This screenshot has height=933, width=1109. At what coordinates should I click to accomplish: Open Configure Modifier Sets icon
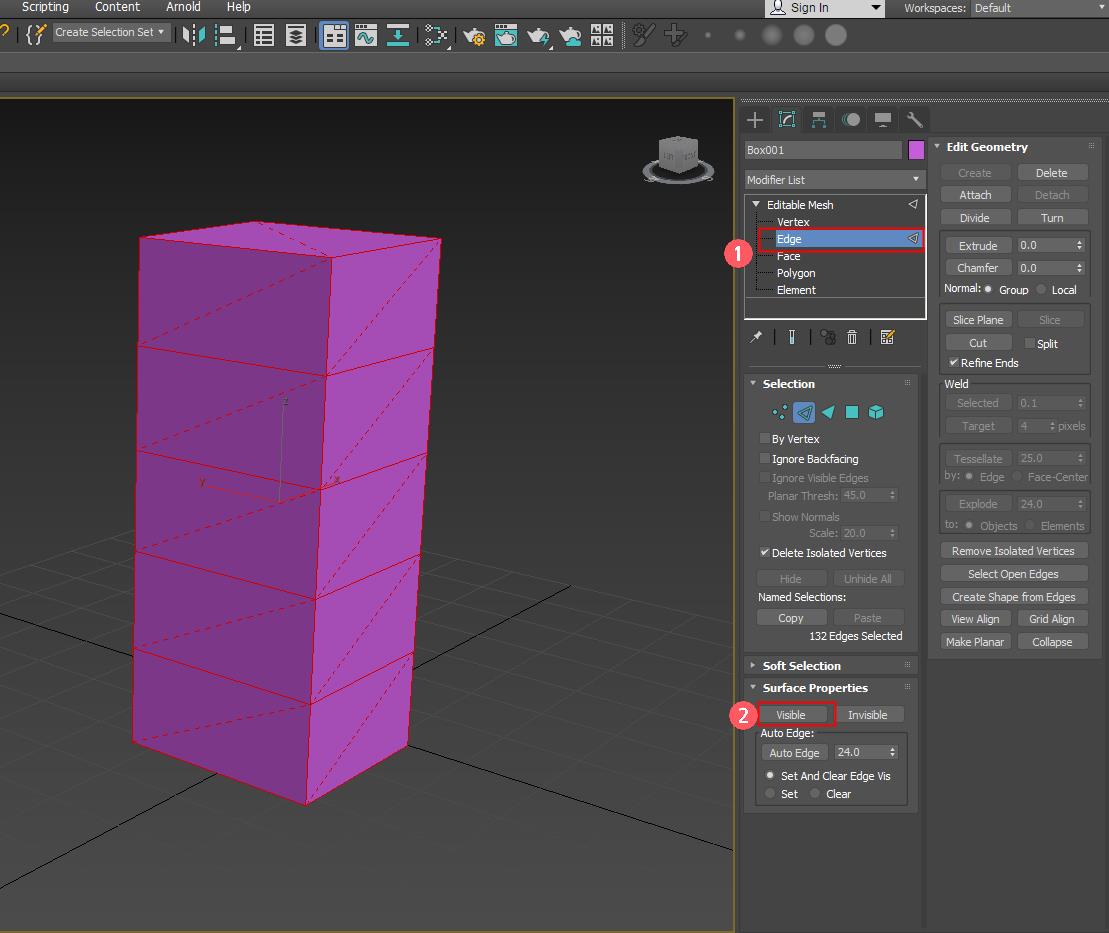pos(887,337)
